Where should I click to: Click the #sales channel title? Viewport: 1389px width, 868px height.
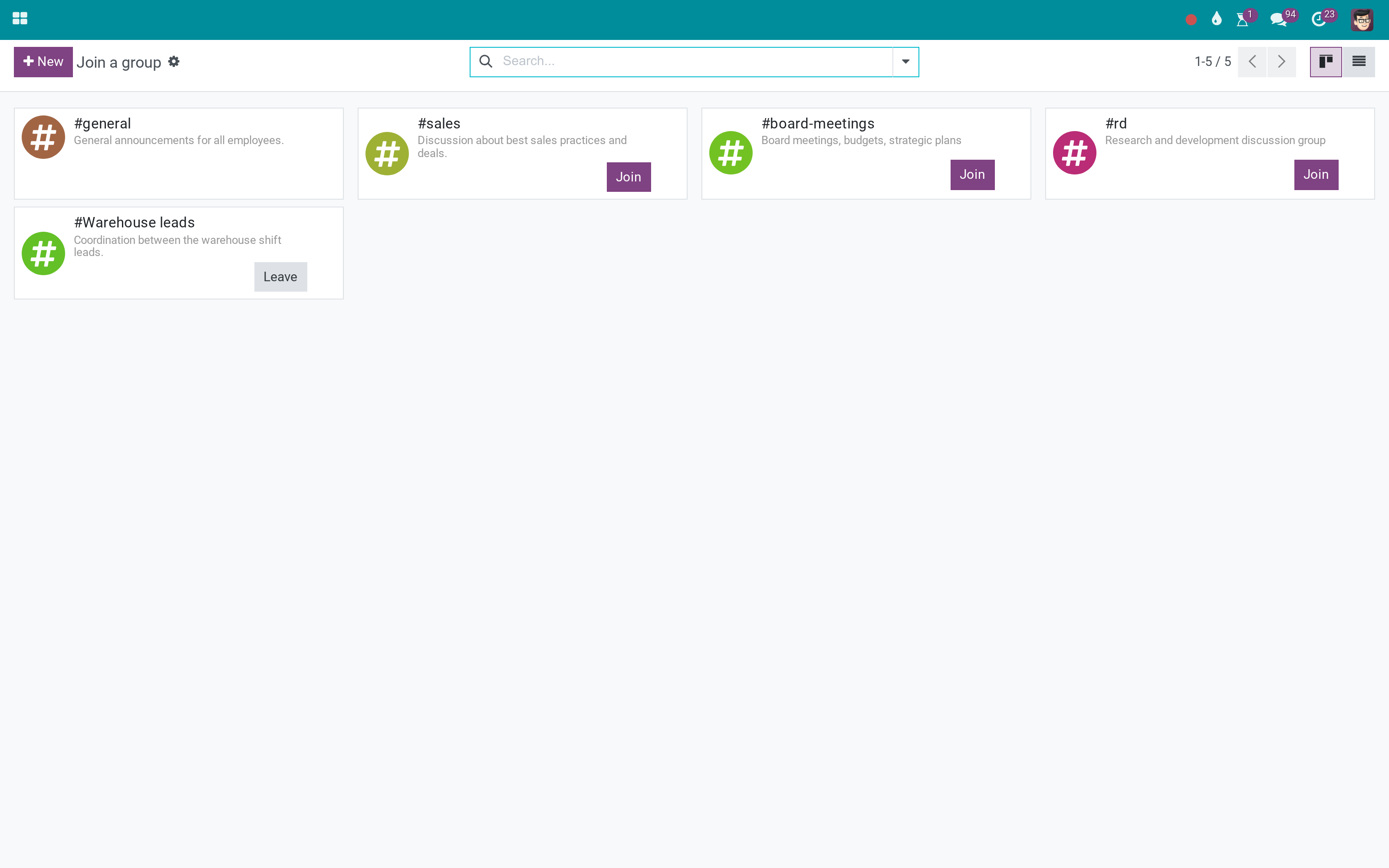(439, 123)
